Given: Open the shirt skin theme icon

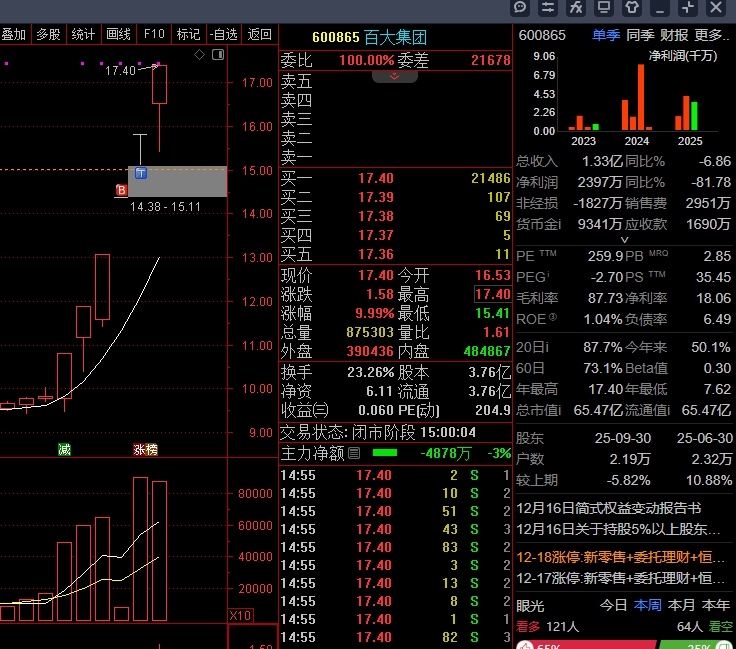Looking at the screenshot, I should 632,8.
